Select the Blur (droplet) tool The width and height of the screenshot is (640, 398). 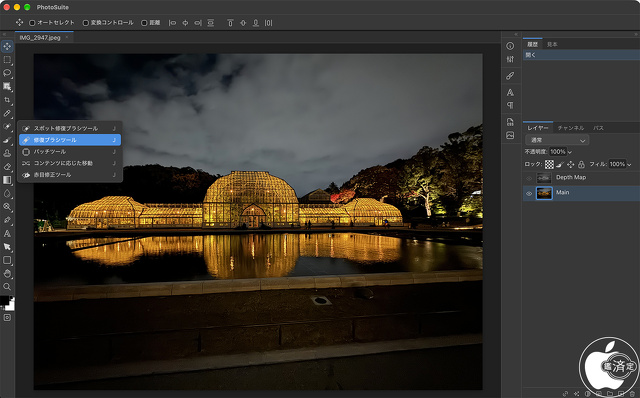(x=7, y=193)
